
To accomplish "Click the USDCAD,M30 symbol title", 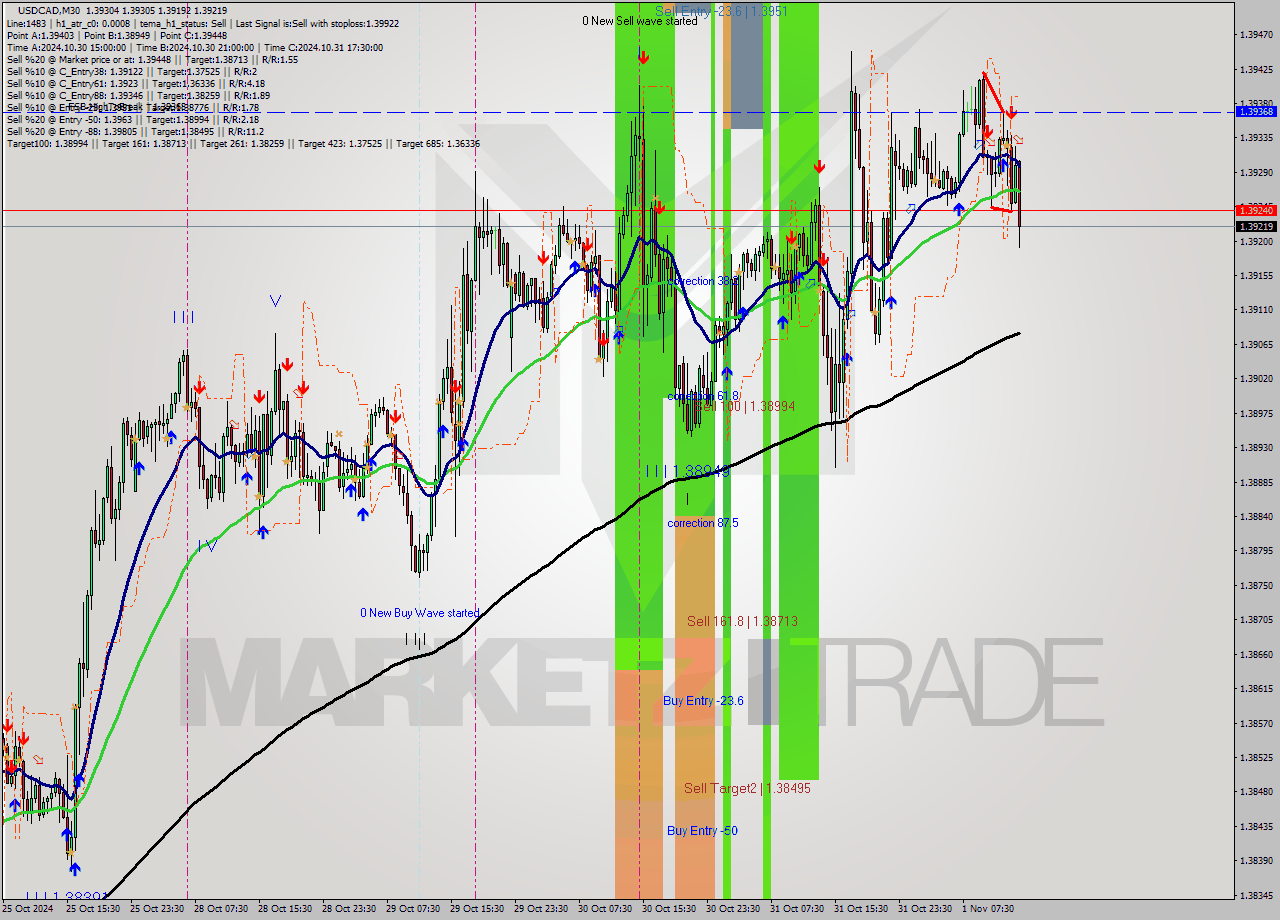I will [49, 10].
